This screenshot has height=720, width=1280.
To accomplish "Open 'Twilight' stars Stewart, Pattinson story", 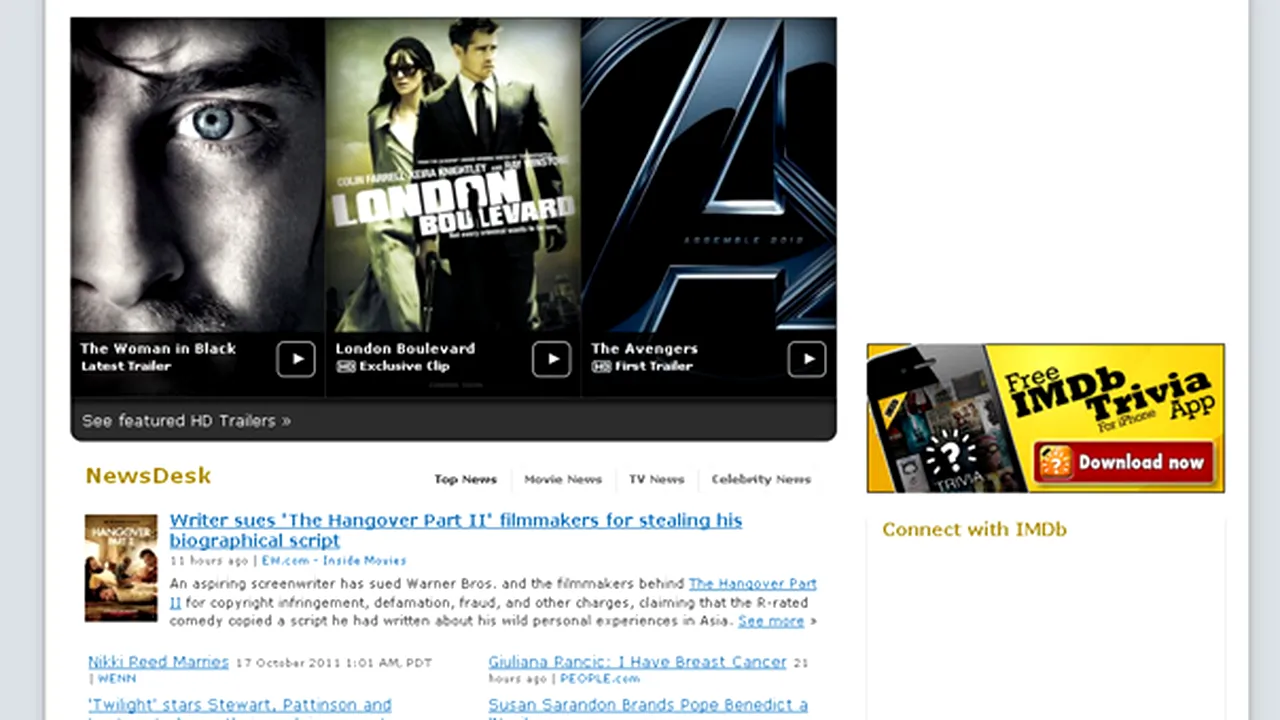I will (x=240, y=706).
